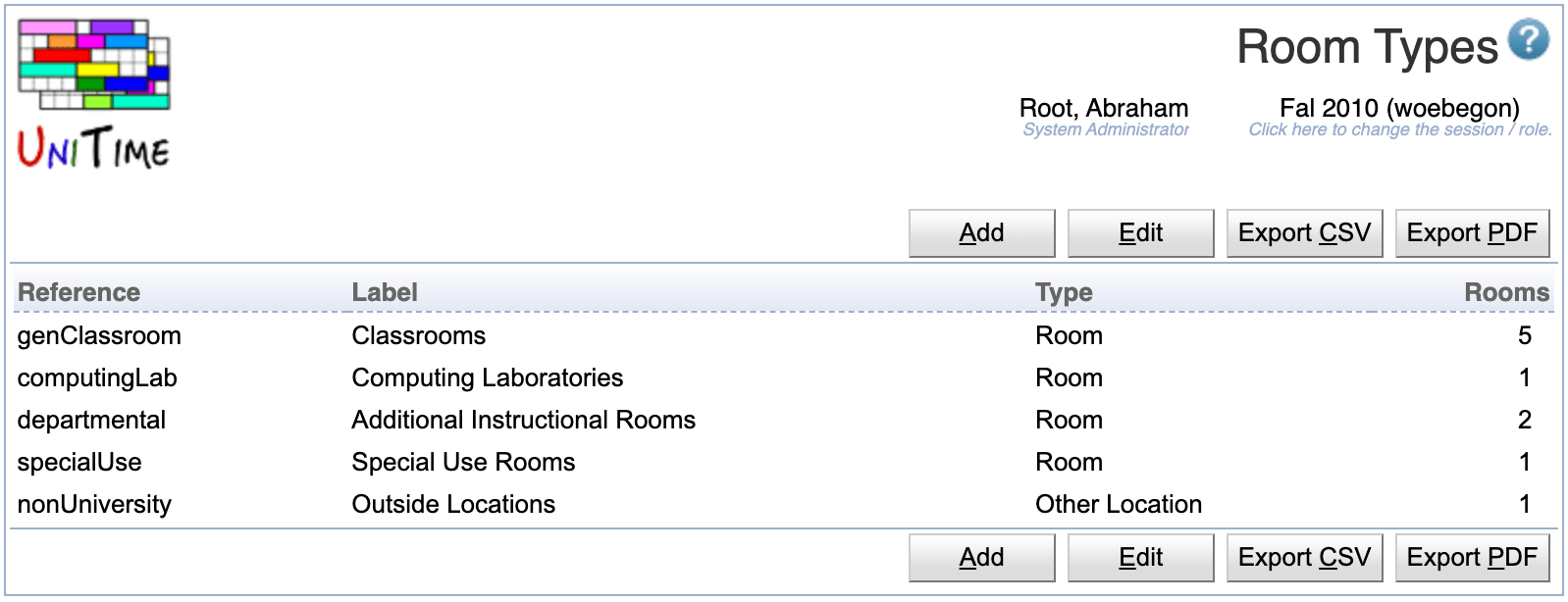The image size is (1568, 602).
Task: Open the nonUniversity Outside Locations row
Action: (94, 505)
